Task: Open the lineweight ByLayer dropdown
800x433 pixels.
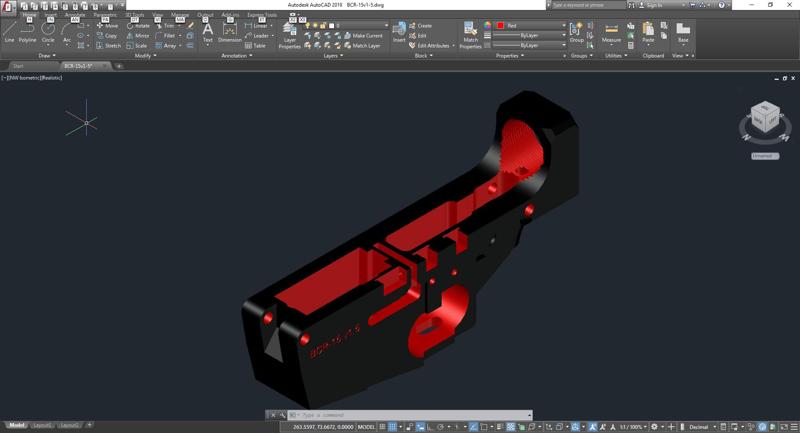Action: [x=530, y=36]
